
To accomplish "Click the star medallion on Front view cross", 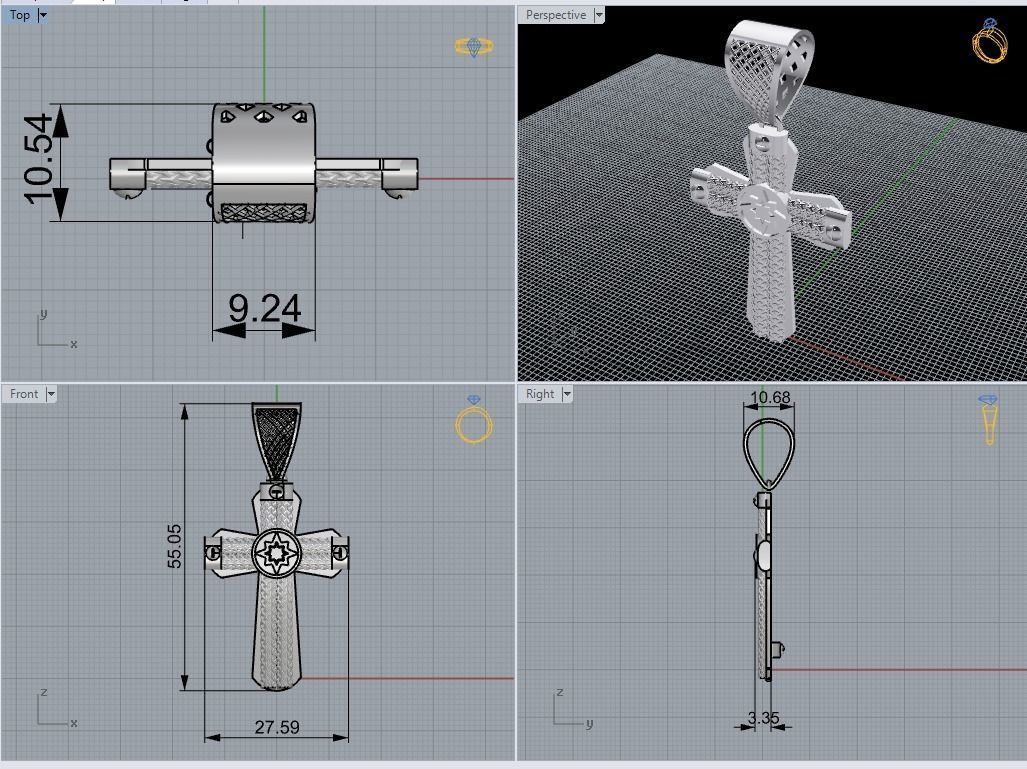I will click(276, 553).
